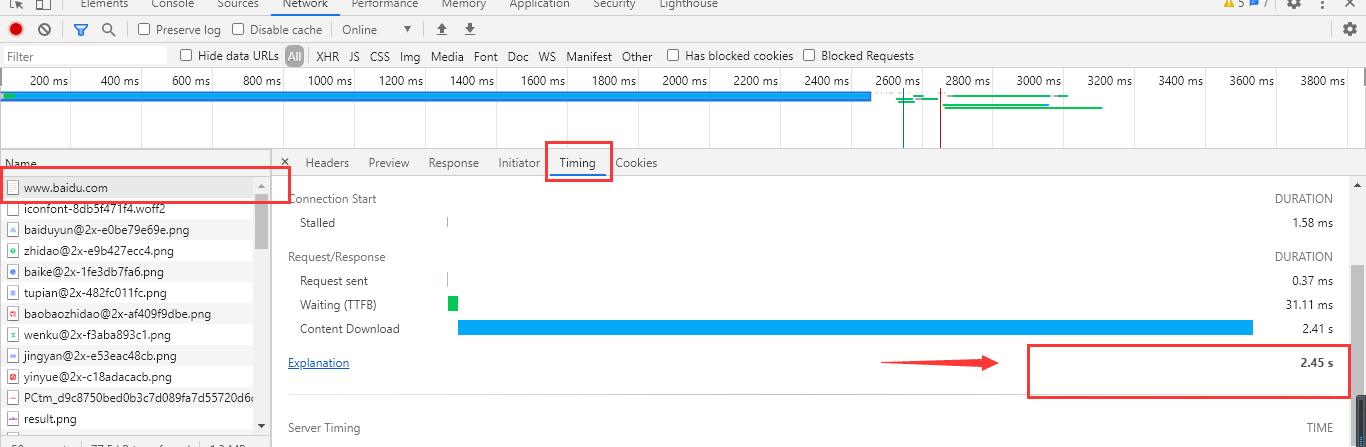Open the Online throttling dropdown

[x=377, y=30]
